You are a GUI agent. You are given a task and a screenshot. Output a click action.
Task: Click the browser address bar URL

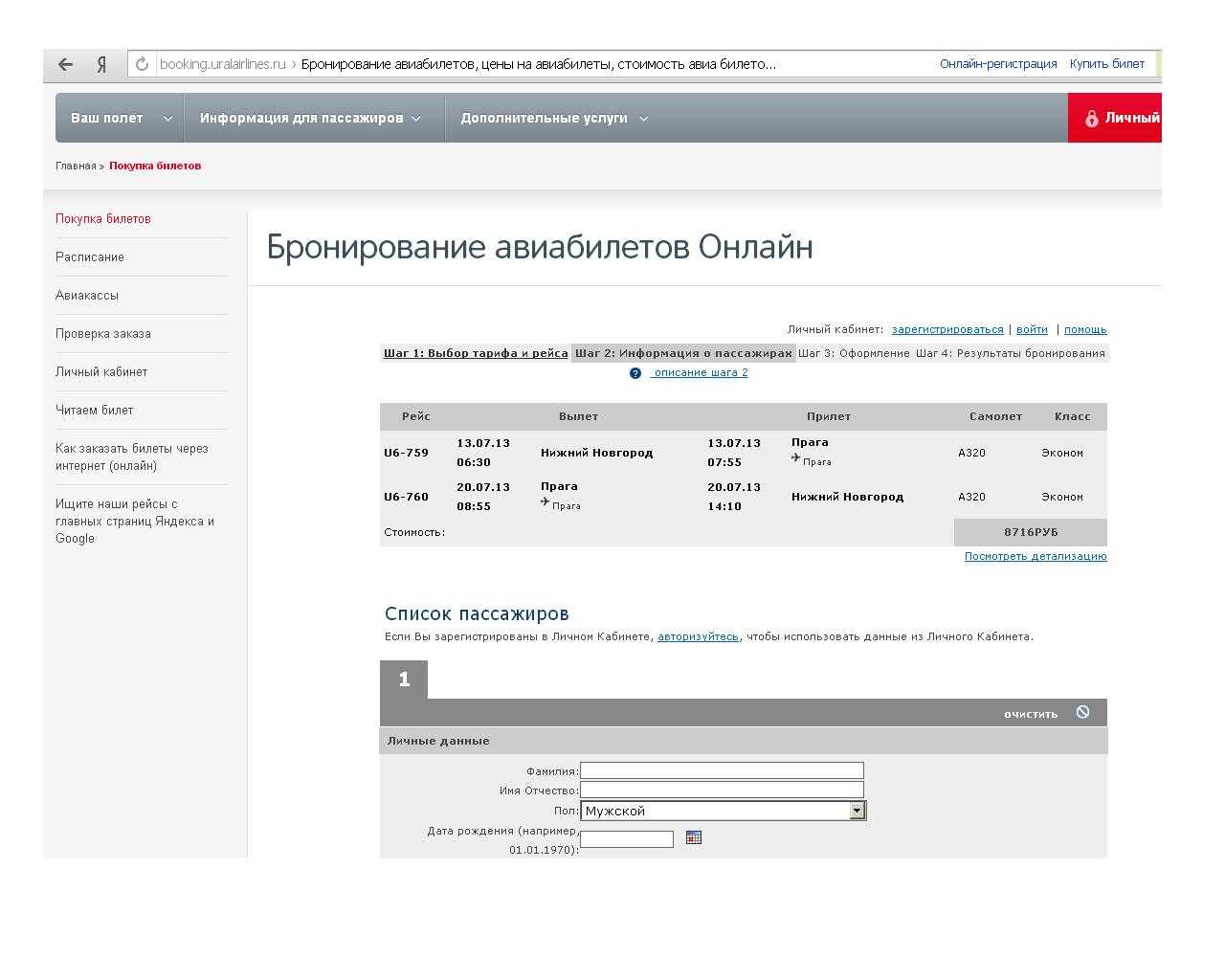(x=222, y=64)
